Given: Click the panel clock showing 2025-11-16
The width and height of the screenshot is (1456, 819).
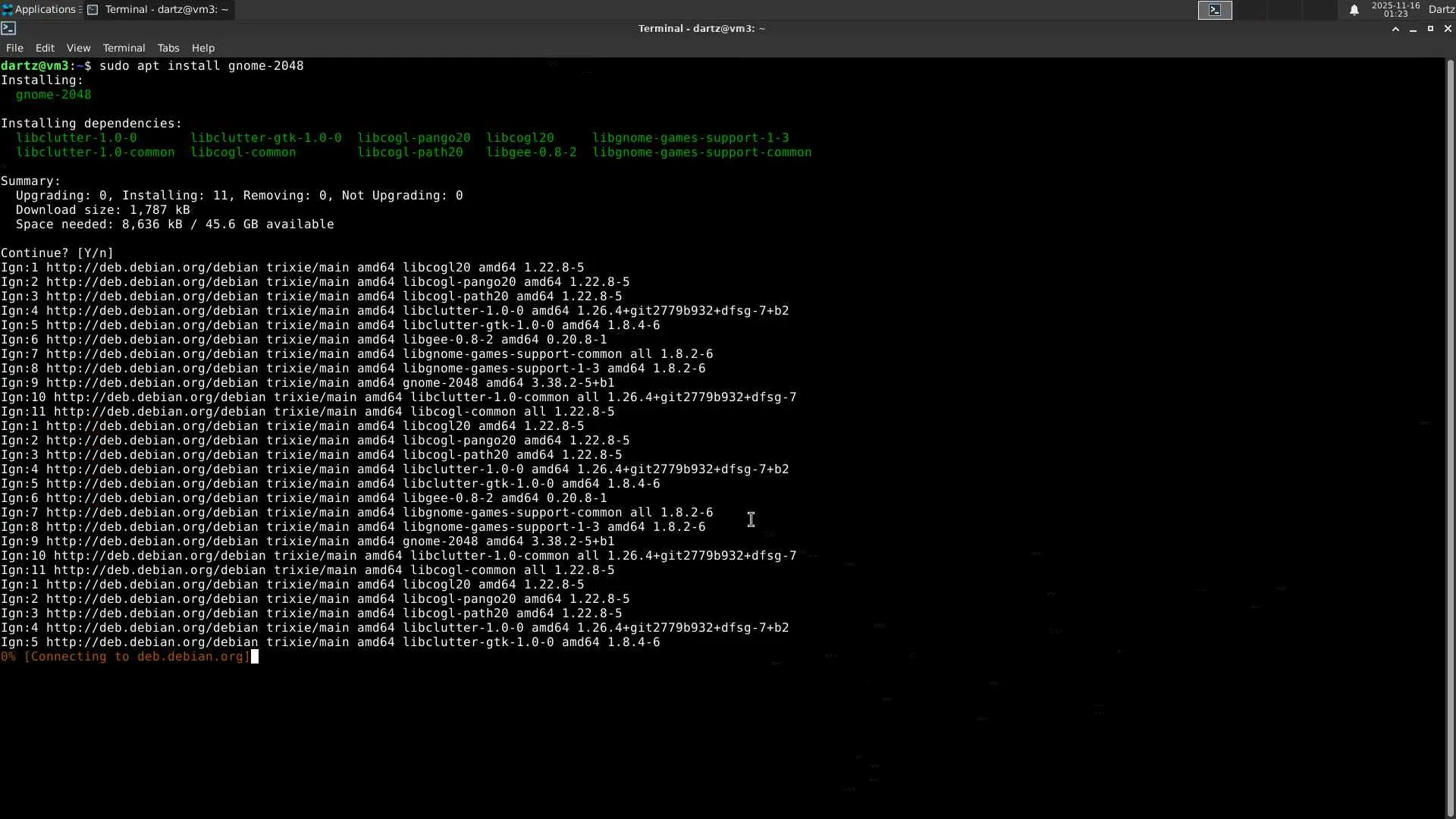Looking at the screenshot, I should click(x=1395, y=9).
